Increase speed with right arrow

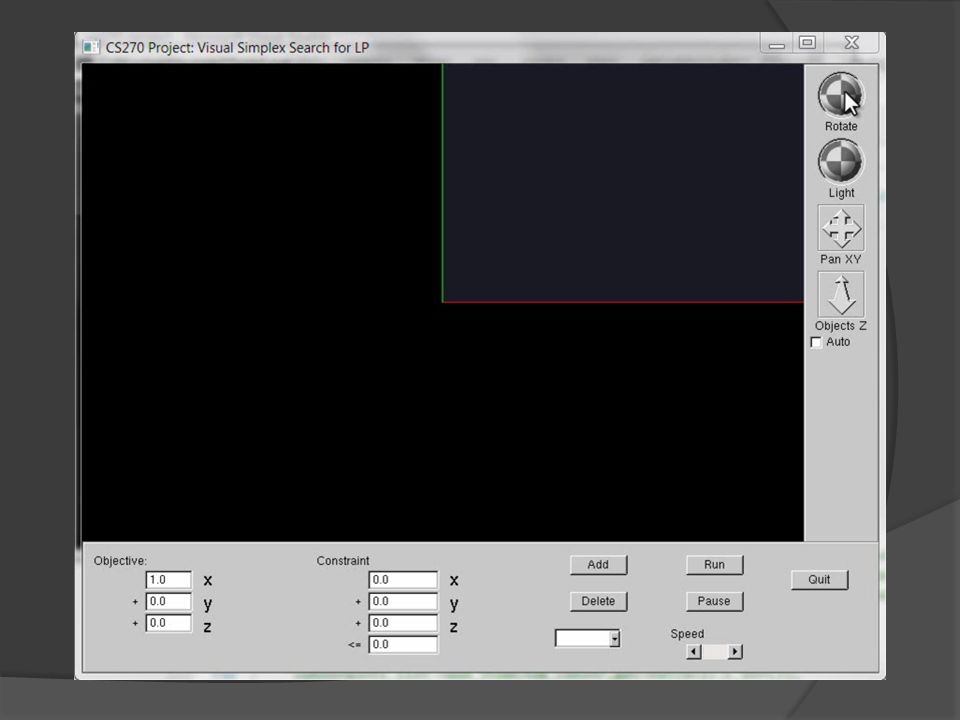click(735, 651)
